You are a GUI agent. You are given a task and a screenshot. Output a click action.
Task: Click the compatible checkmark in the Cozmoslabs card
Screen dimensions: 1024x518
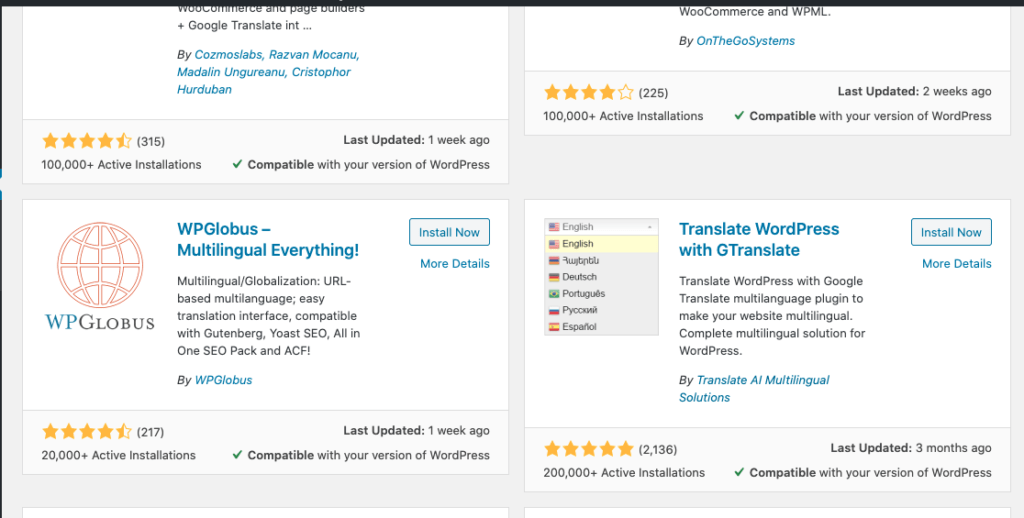point(238,164)
